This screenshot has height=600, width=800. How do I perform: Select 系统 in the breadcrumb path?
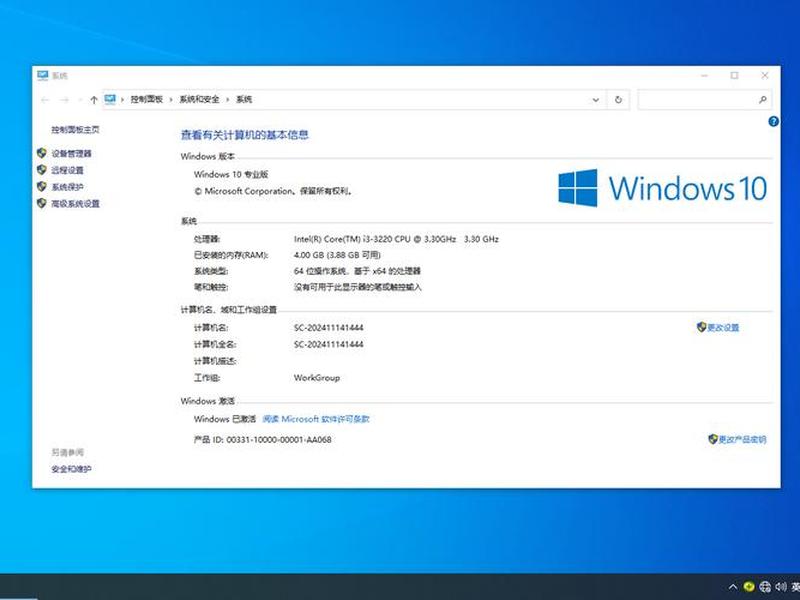(244, 99)
